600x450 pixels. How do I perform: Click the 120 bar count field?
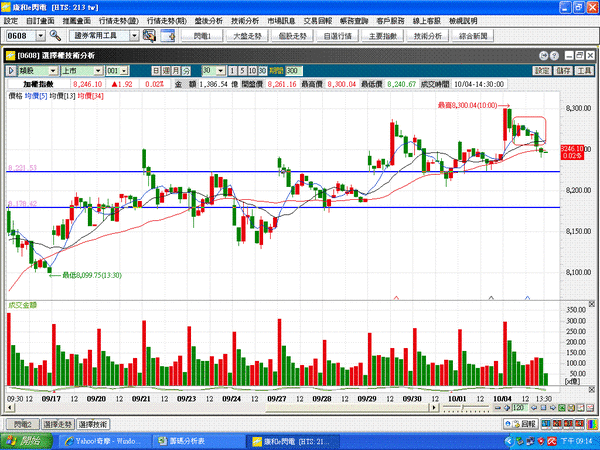point(518,408)
